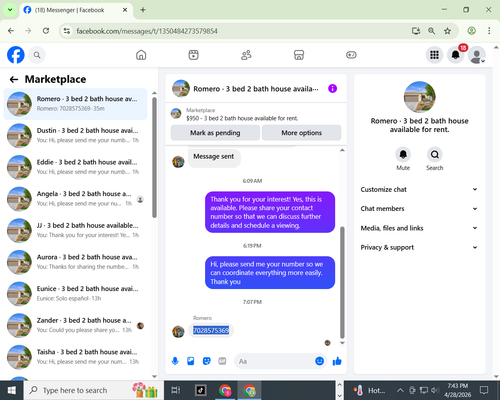Go to the Home feed icon
The height and width of the screenshot is (400, 500).
[141, 55]
